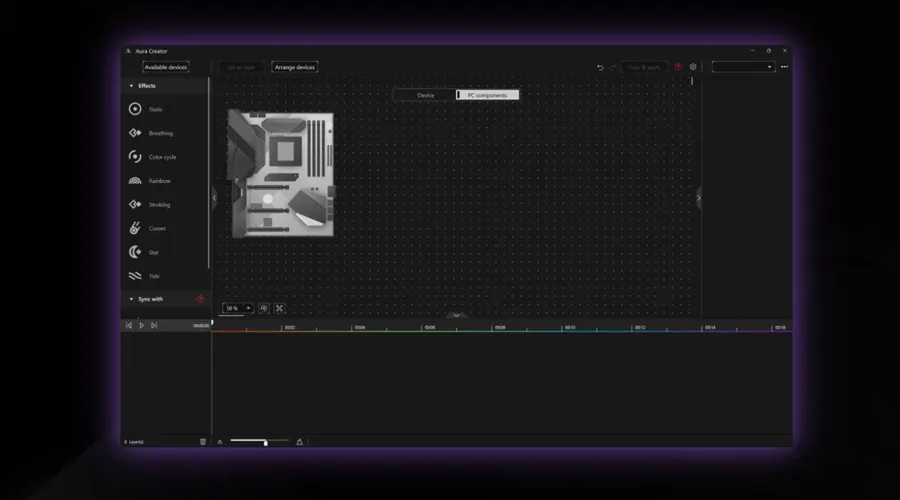Select the Strobing effect icon
Viewport: 900px width, 500px height.
tap(135, 204)
